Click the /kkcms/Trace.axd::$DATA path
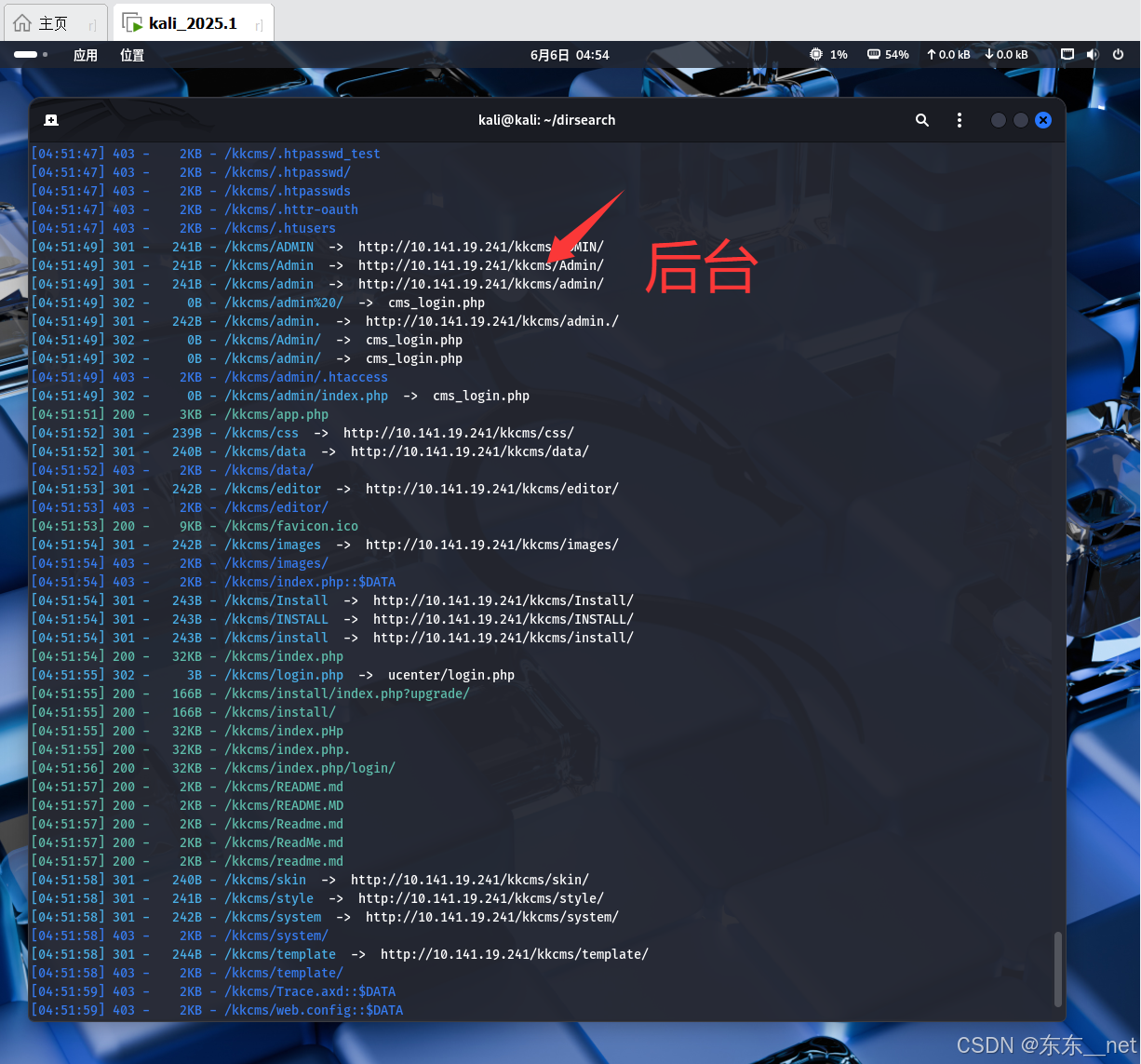Viewport: 1141px width, 1064px height. [x=310, y=991]
